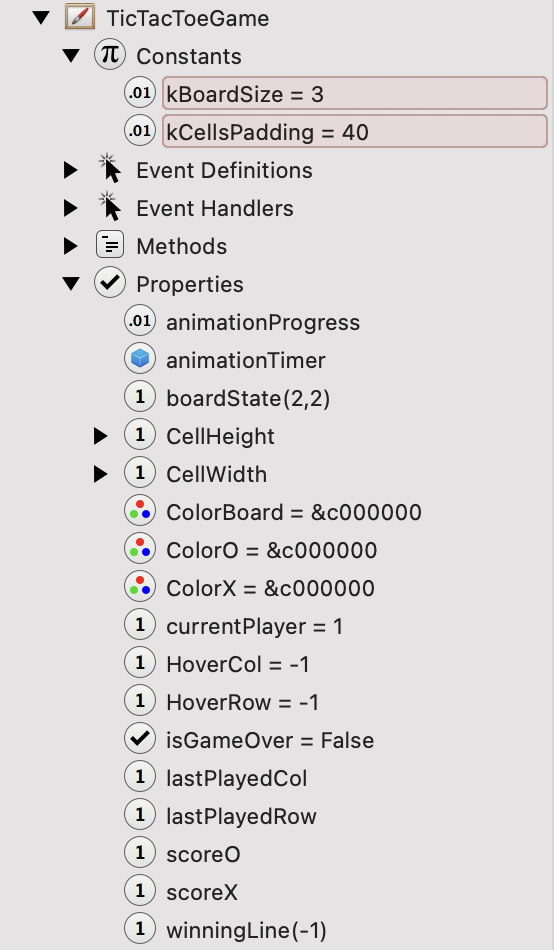
Task: Expand the CellWidth property
Action: (x=101, y=473)
